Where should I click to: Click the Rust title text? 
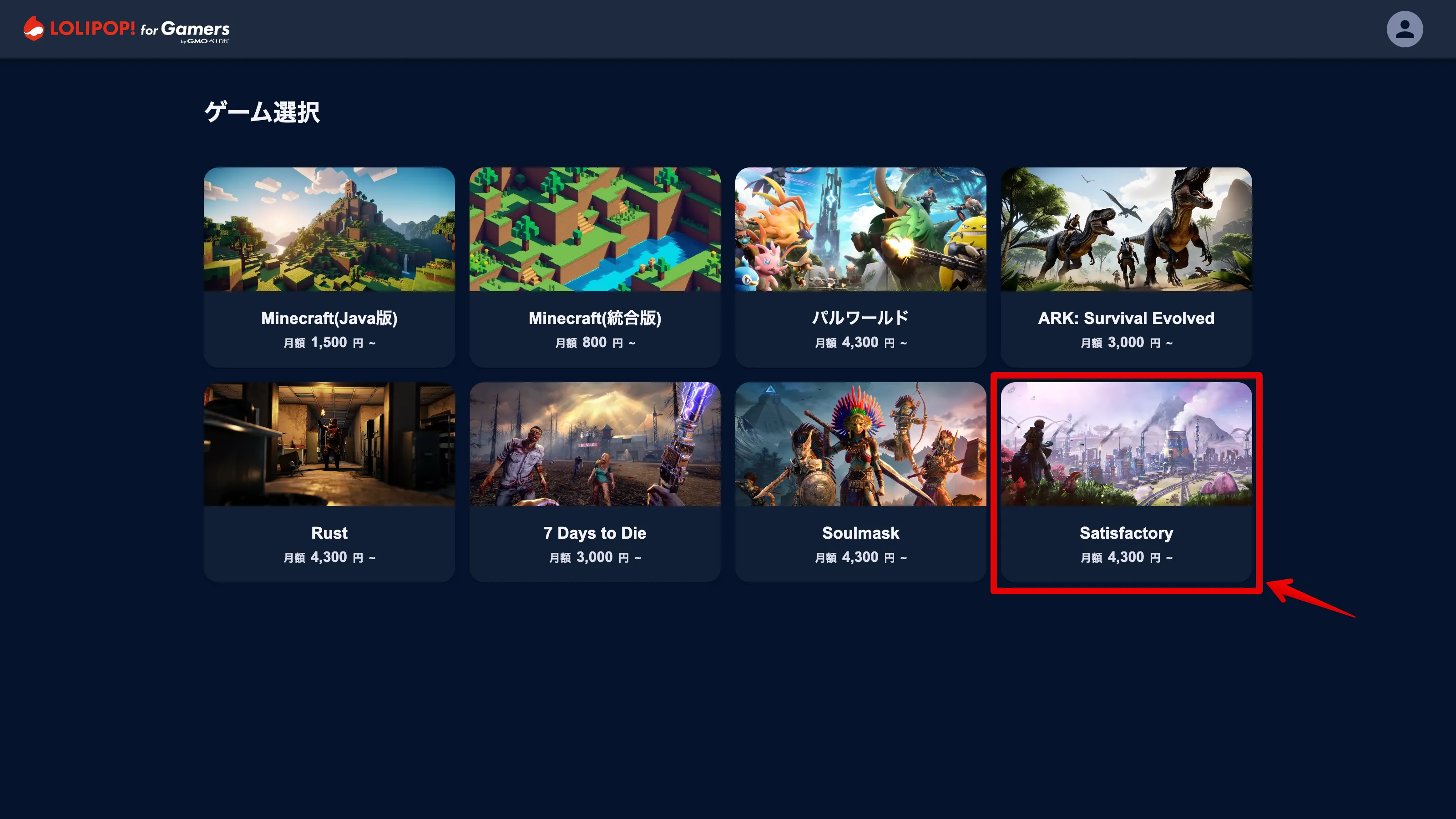[x=329, y=533]
